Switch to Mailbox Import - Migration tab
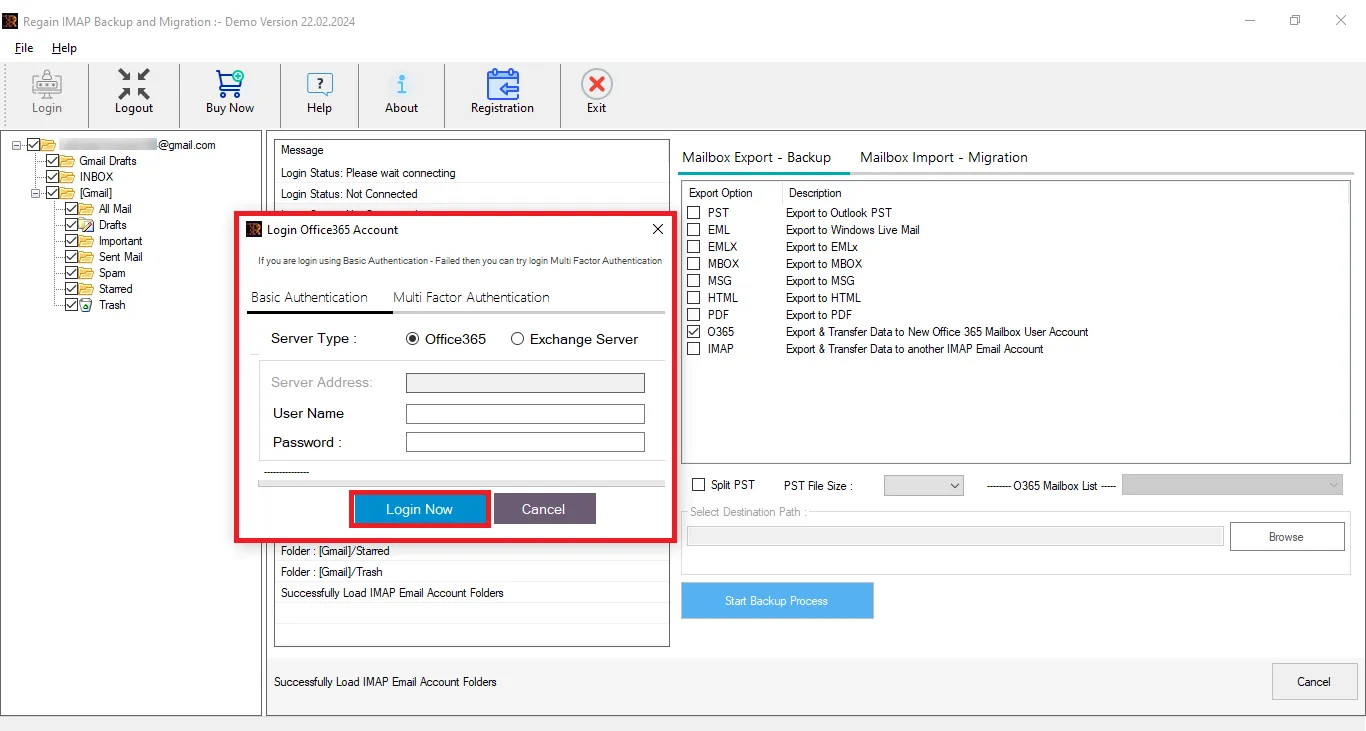The width and height of the screenshot is (1366, 731). pos(944,157)
